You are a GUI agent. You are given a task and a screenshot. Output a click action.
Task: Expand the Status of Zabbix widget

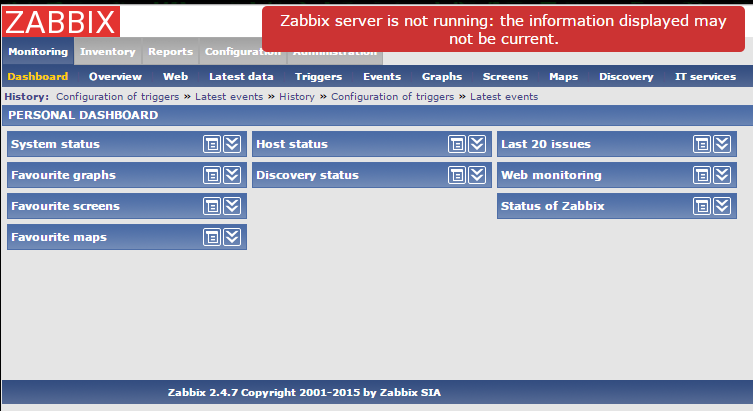coord(722,206)
